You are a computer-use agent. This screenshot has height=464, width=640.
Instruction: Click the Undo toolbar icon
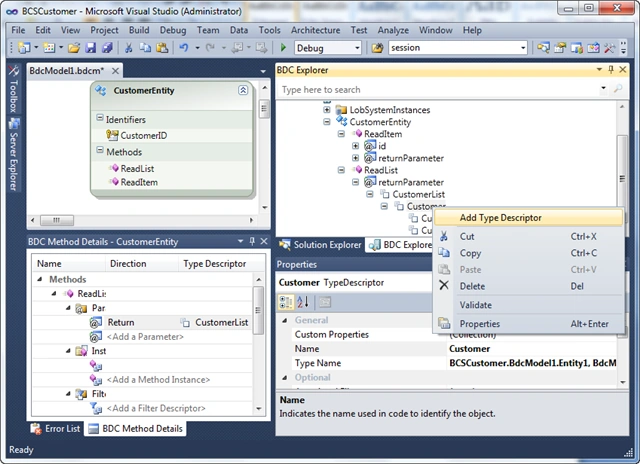(x=184, y=48)
